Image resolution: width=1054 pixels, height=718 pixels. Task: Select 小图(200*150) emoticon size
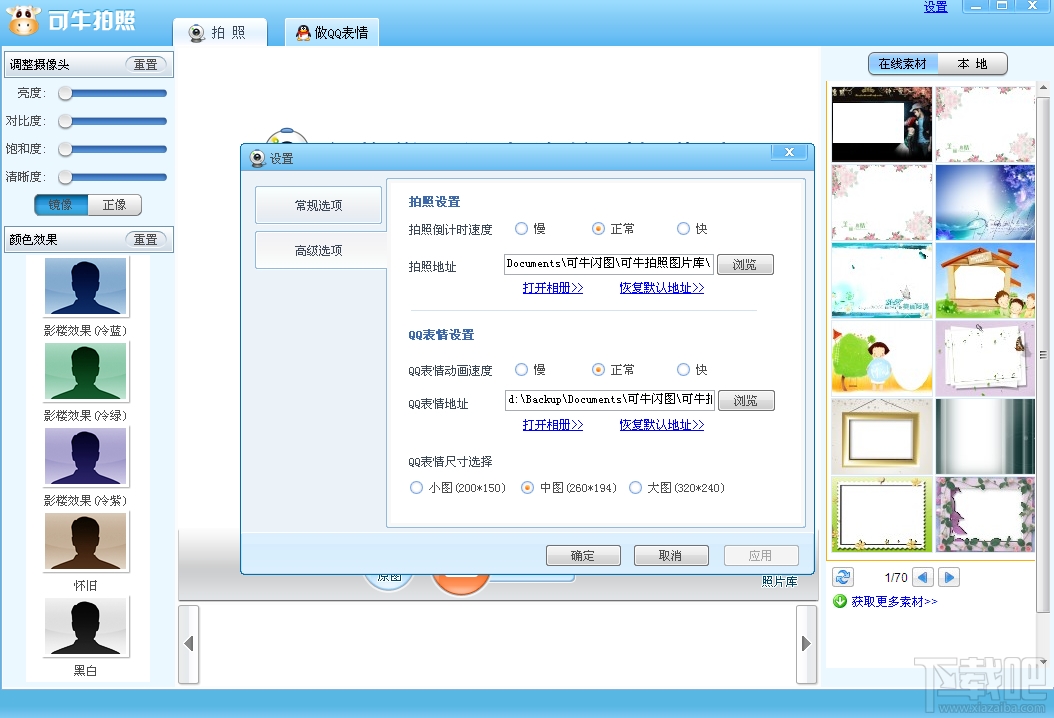pyautogui.click(x=416, y=487)
